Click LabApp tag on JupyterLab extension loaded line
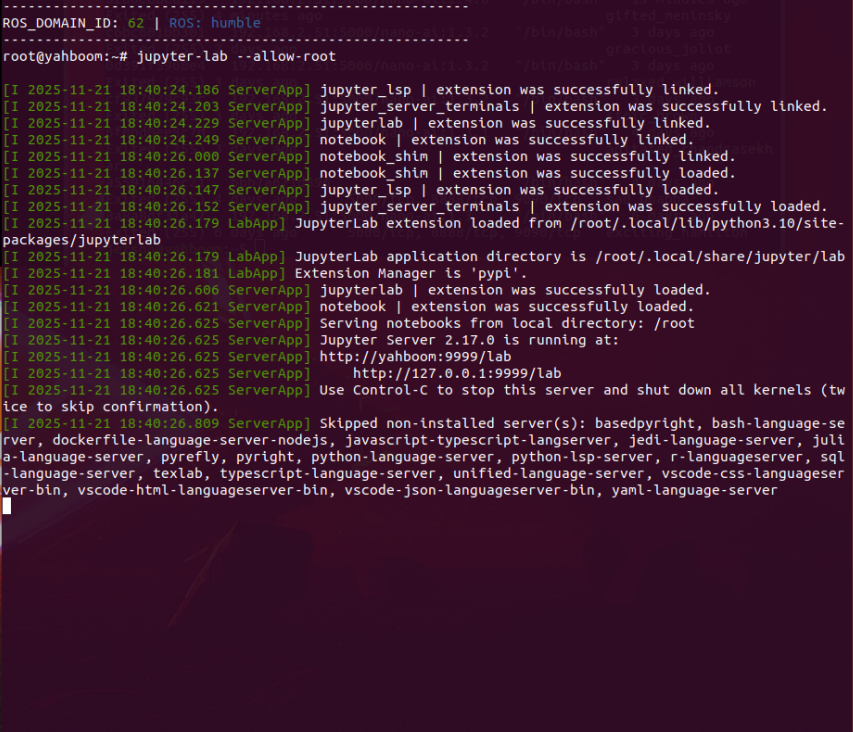 (256, 223)
